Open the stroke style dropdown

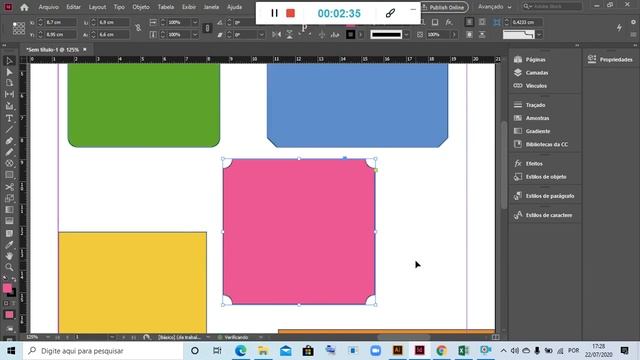coord(406,35)
